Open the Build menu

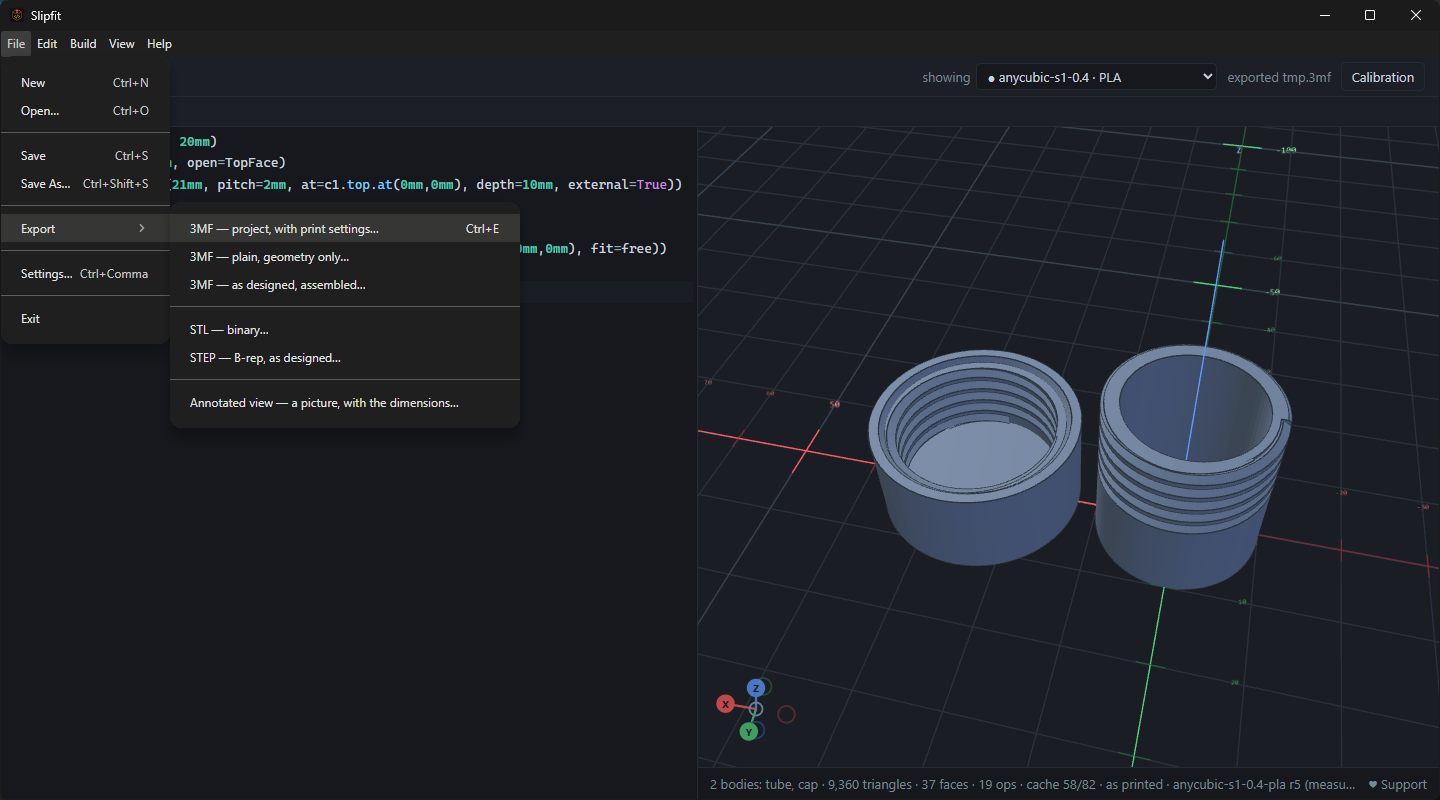tap(83, 44)
